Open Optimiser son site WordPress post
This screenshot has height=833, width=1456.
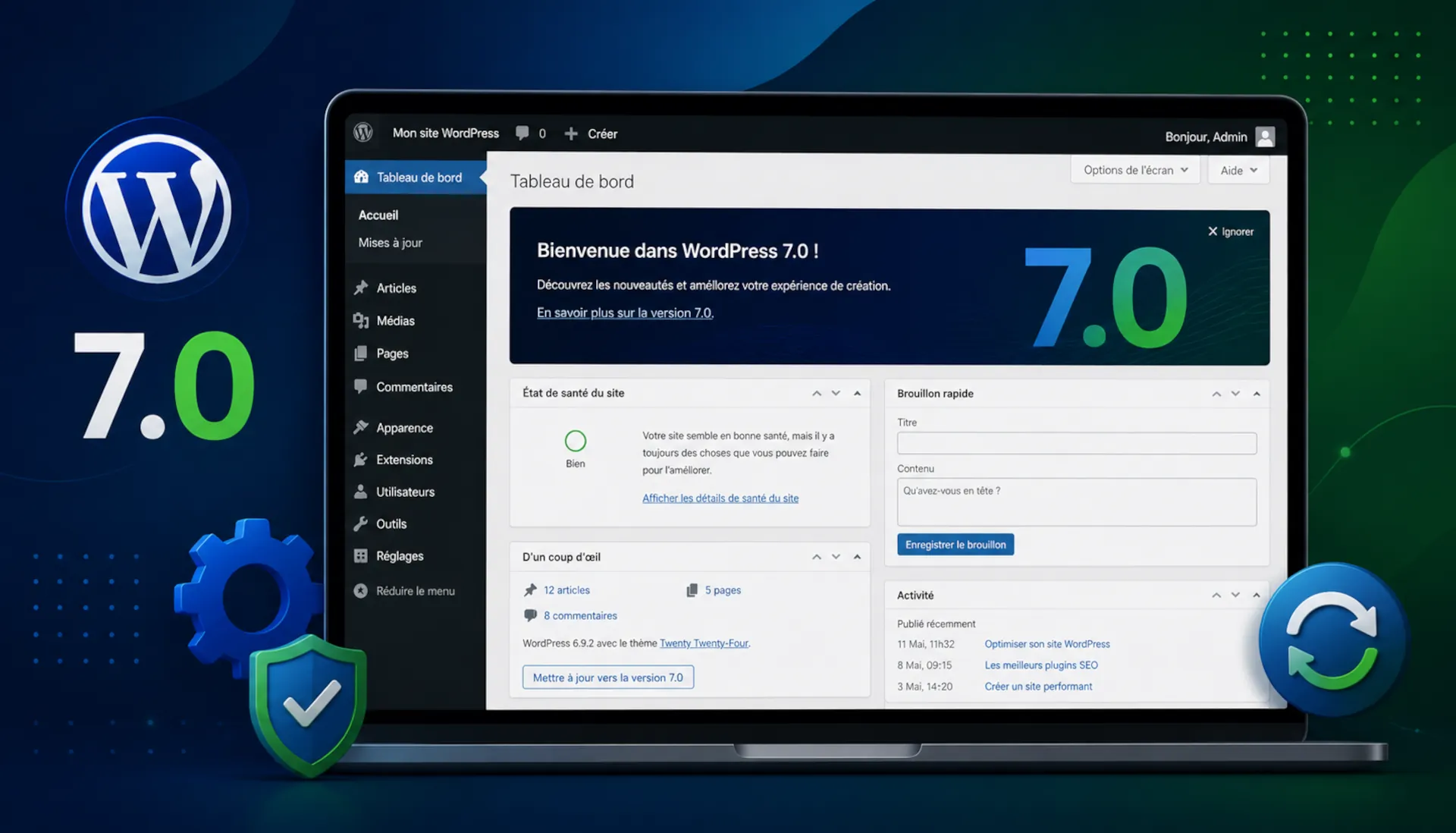pos(1047,643)
